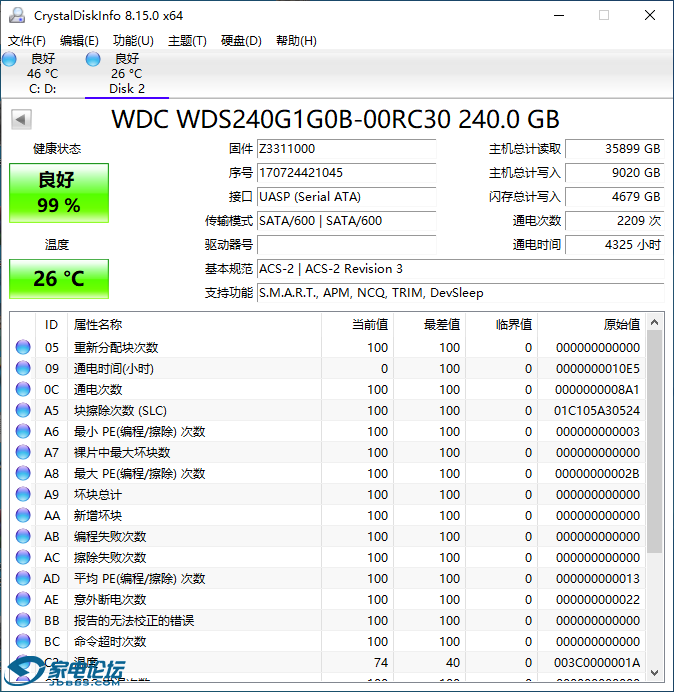674x692 pixels.
Task: Click status icon of row A9 坏块总计
Action: pyautogui.click(x=23, y=494)
